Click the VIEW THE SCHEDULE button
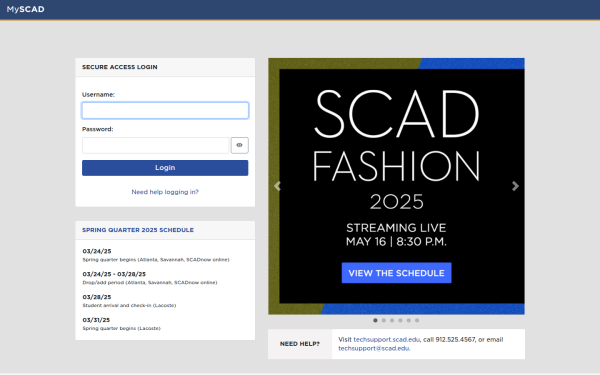 [x=396, y=273]
